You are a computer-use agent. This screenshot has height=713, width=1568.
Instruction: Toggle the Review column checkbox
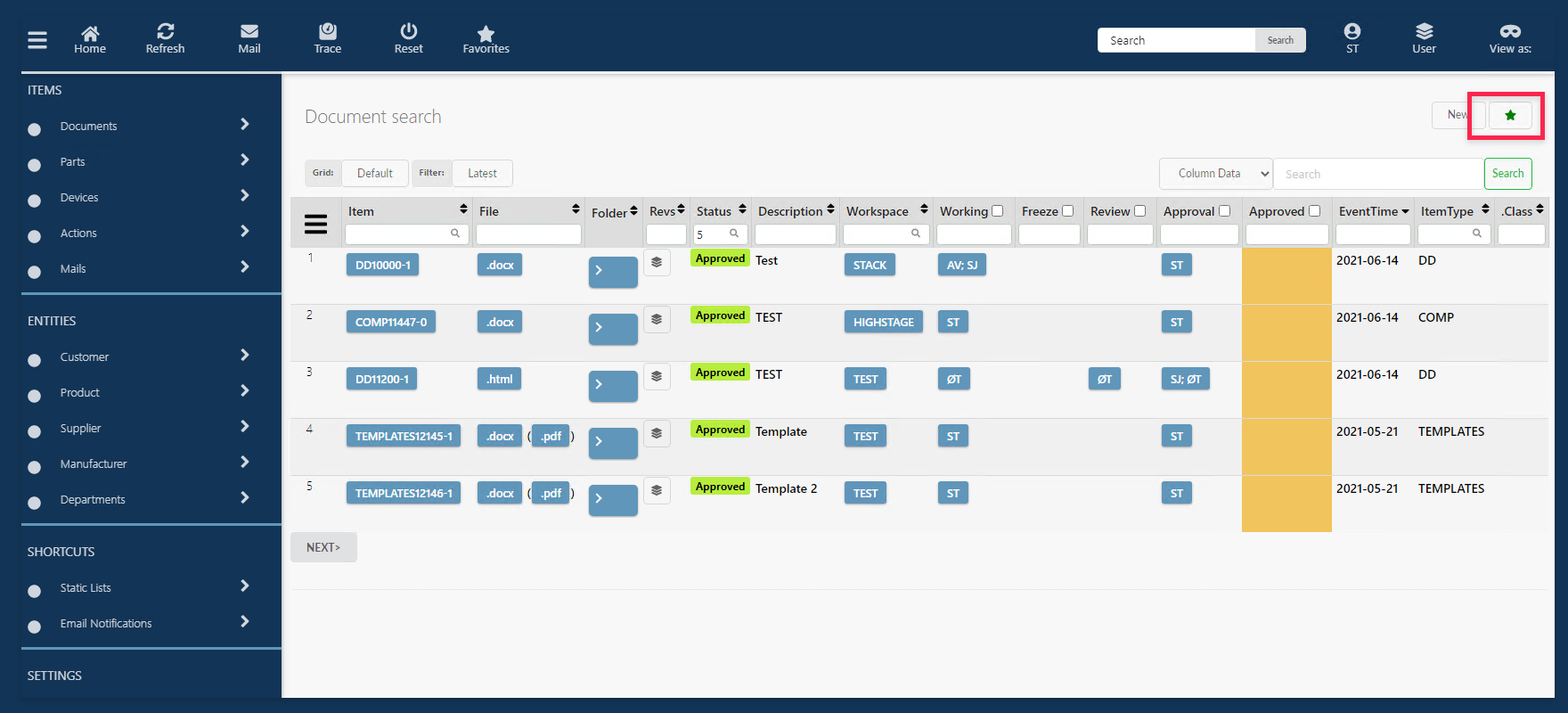click(x=1140, y=211)
